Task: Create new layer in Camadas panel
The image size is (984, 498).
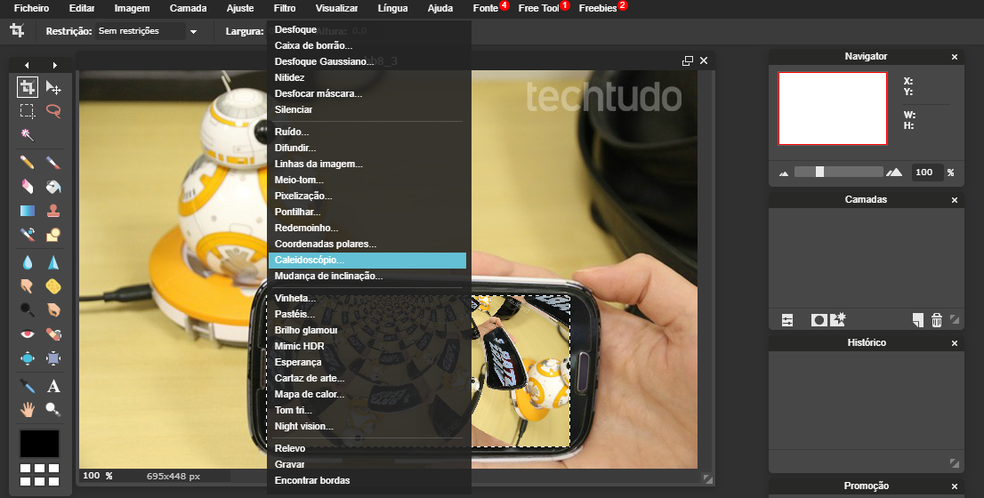Action: point(918,321)
